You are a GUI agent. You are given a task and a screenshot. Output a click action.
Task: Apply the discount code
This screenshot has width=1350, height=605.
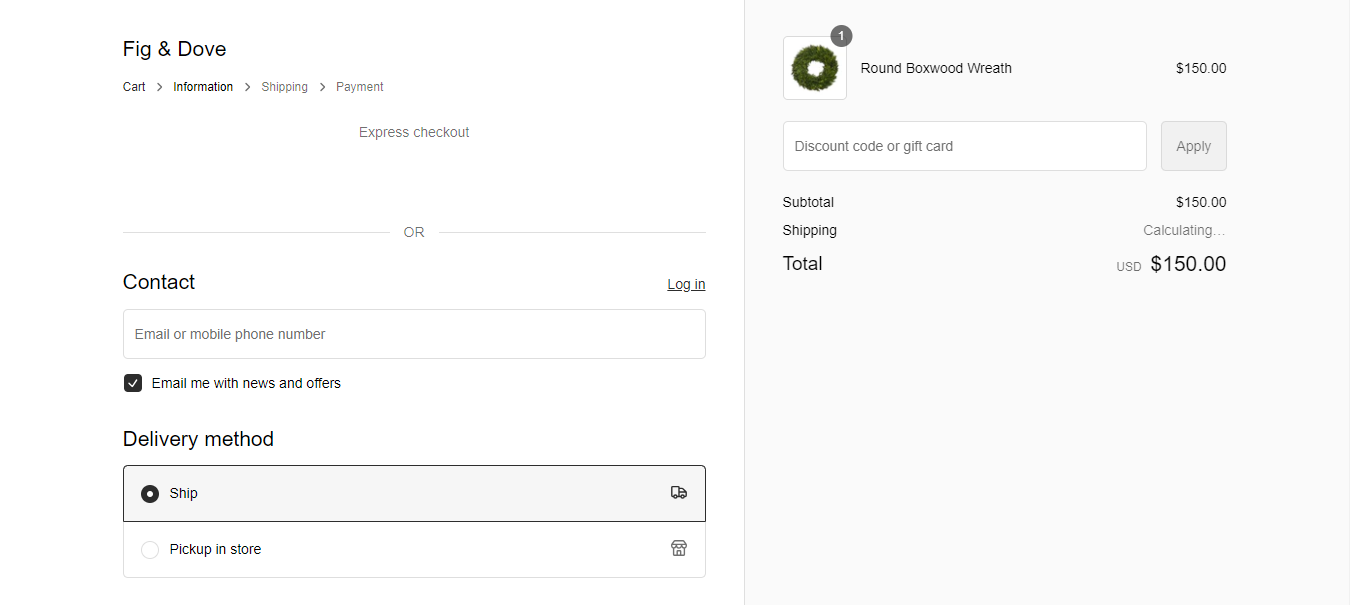tap(1193, 146)
